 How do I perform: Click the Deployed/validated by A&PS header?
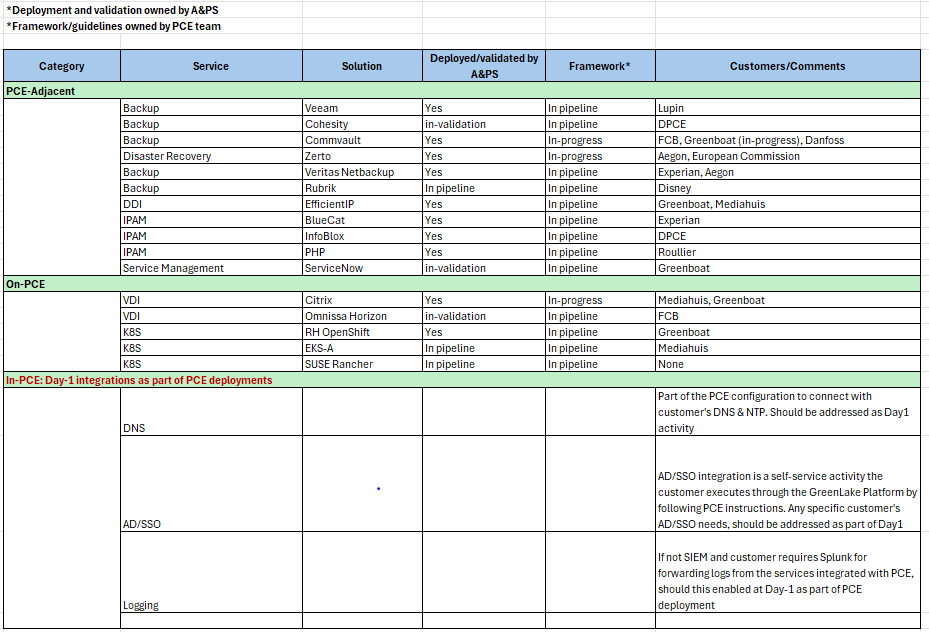tap(484, 66)
